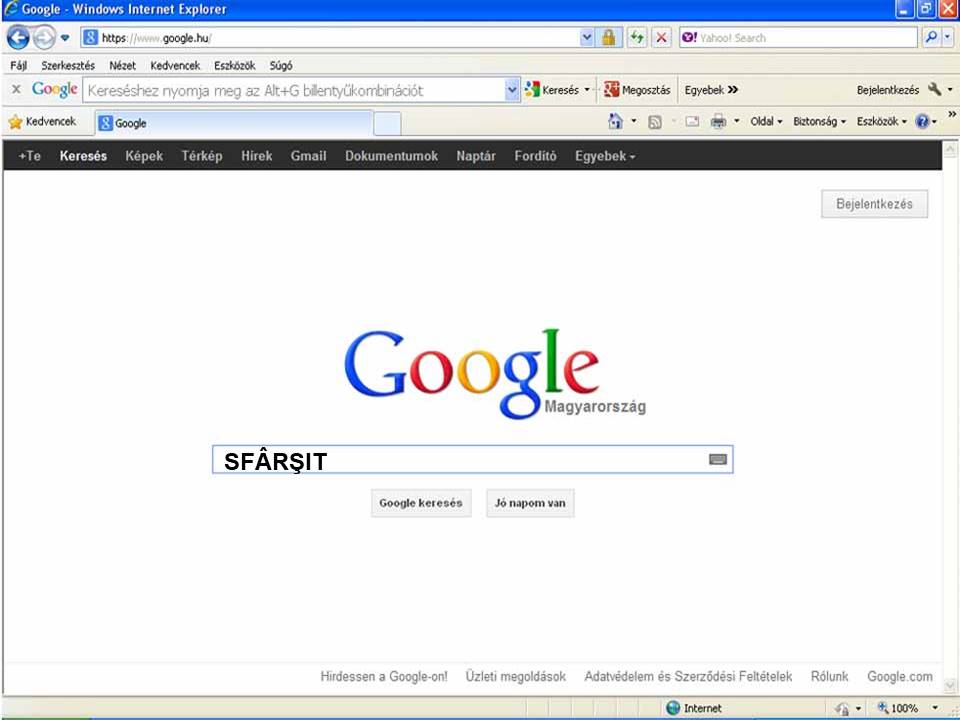Image resolution: width=960 pixels, height=720 pixels.
Task: Click the Kedvencek favorites star button
Action: click(x=42, y=122)
